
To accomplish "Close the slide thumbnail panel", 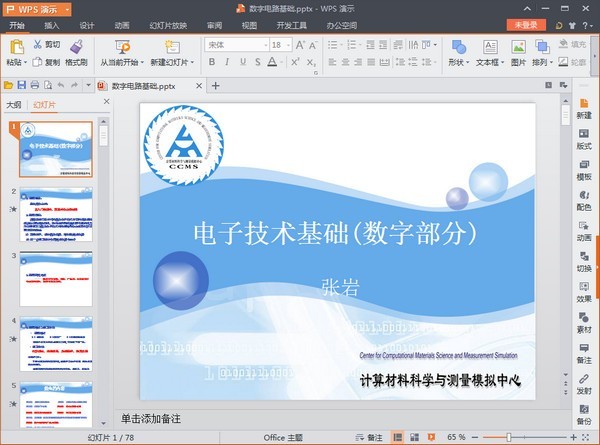I will (x=106, y=101).
